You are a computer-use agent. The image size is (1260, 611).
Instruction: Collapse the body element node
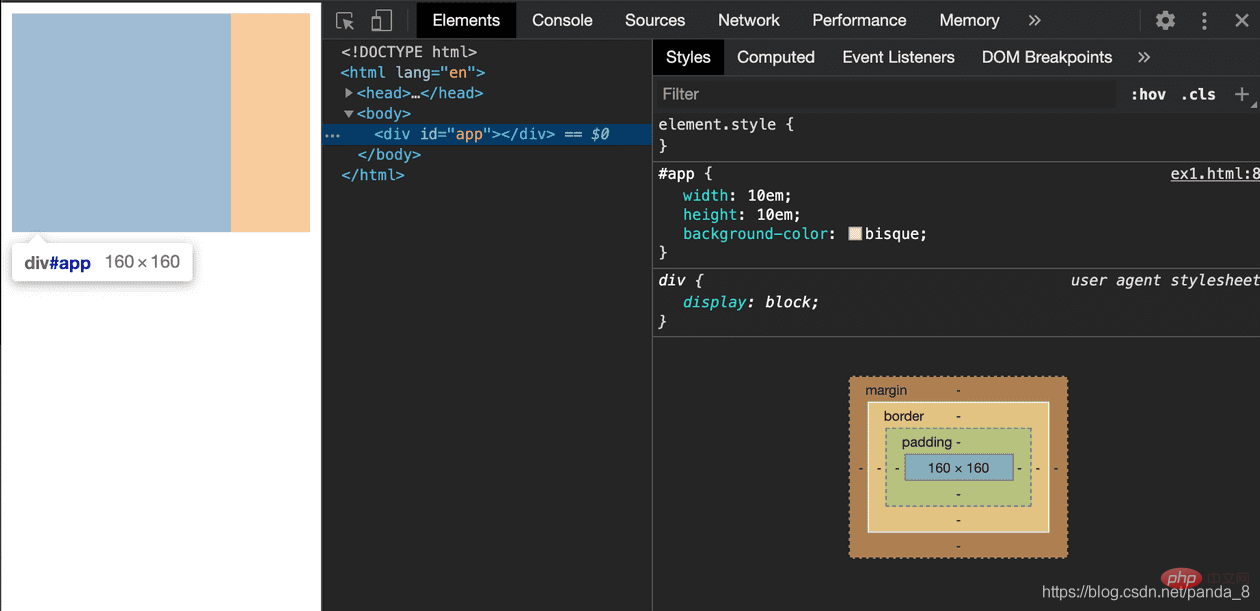tap(349, 114)
